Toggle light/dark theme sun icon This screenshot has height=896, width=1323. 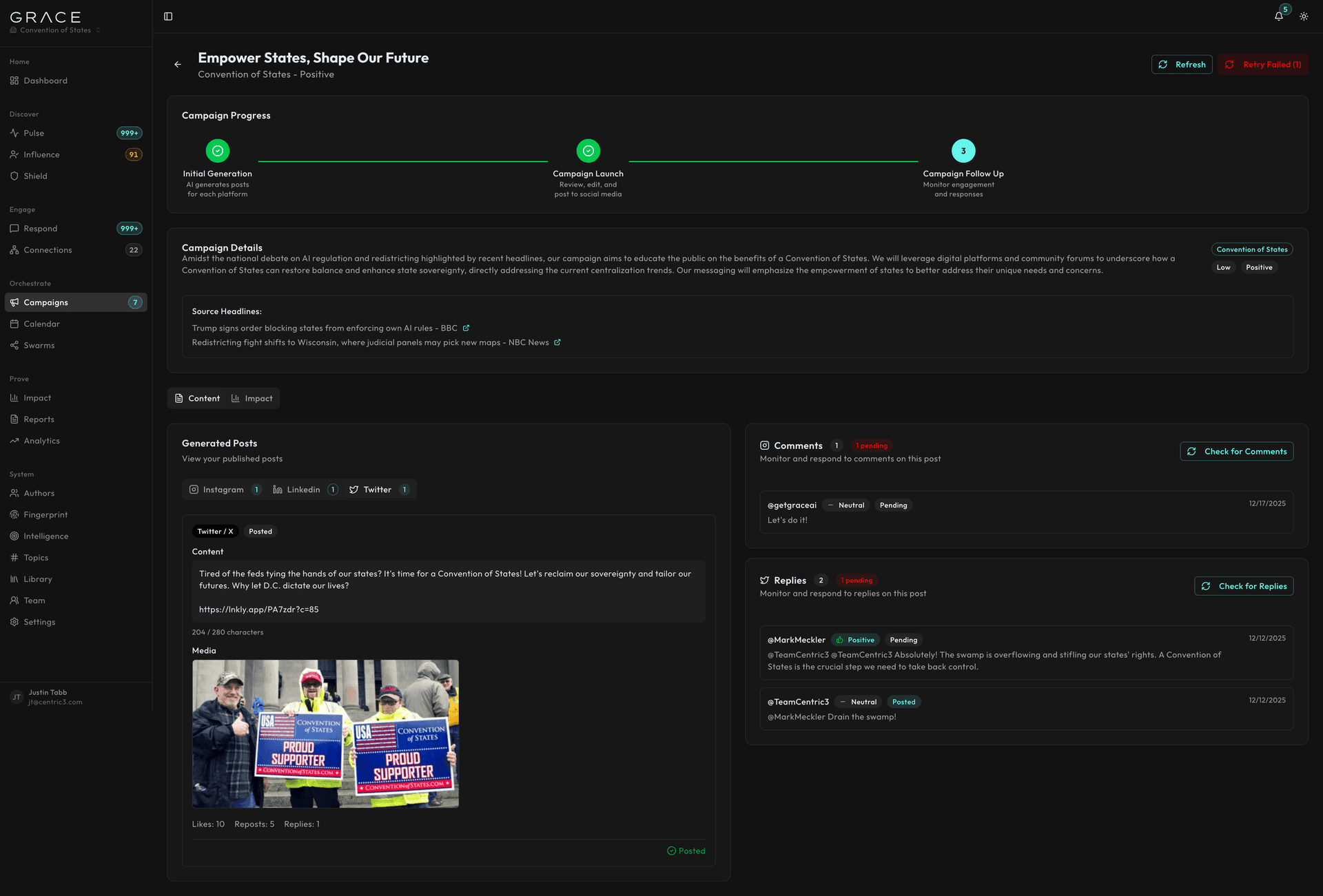1304,17
